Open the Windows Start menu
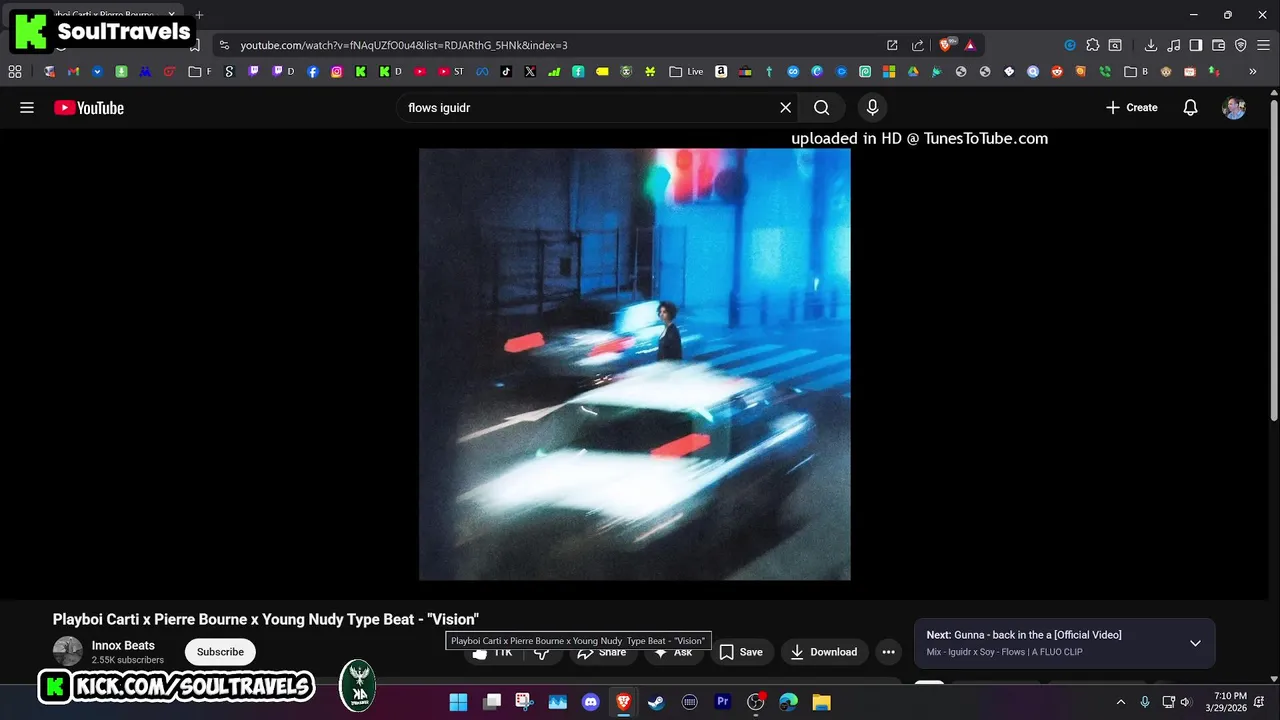This screenshot has height=720, width=1280. click(x=458, y=702)
